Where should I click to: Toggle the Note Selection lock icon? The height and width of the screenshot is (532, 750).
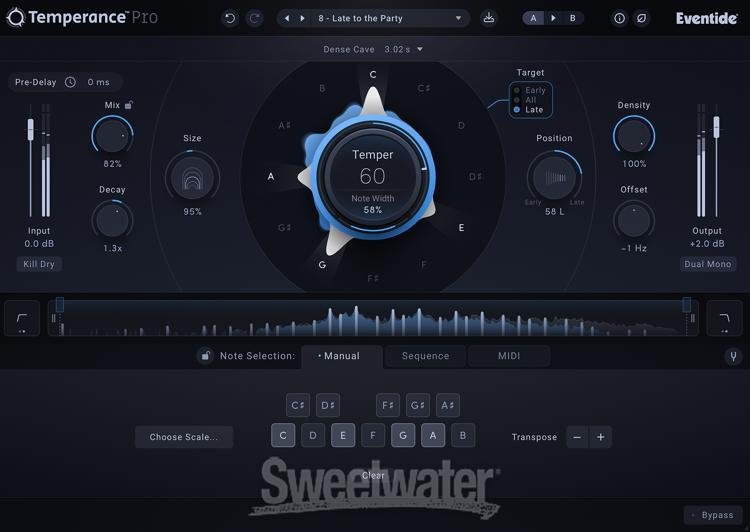205,356
